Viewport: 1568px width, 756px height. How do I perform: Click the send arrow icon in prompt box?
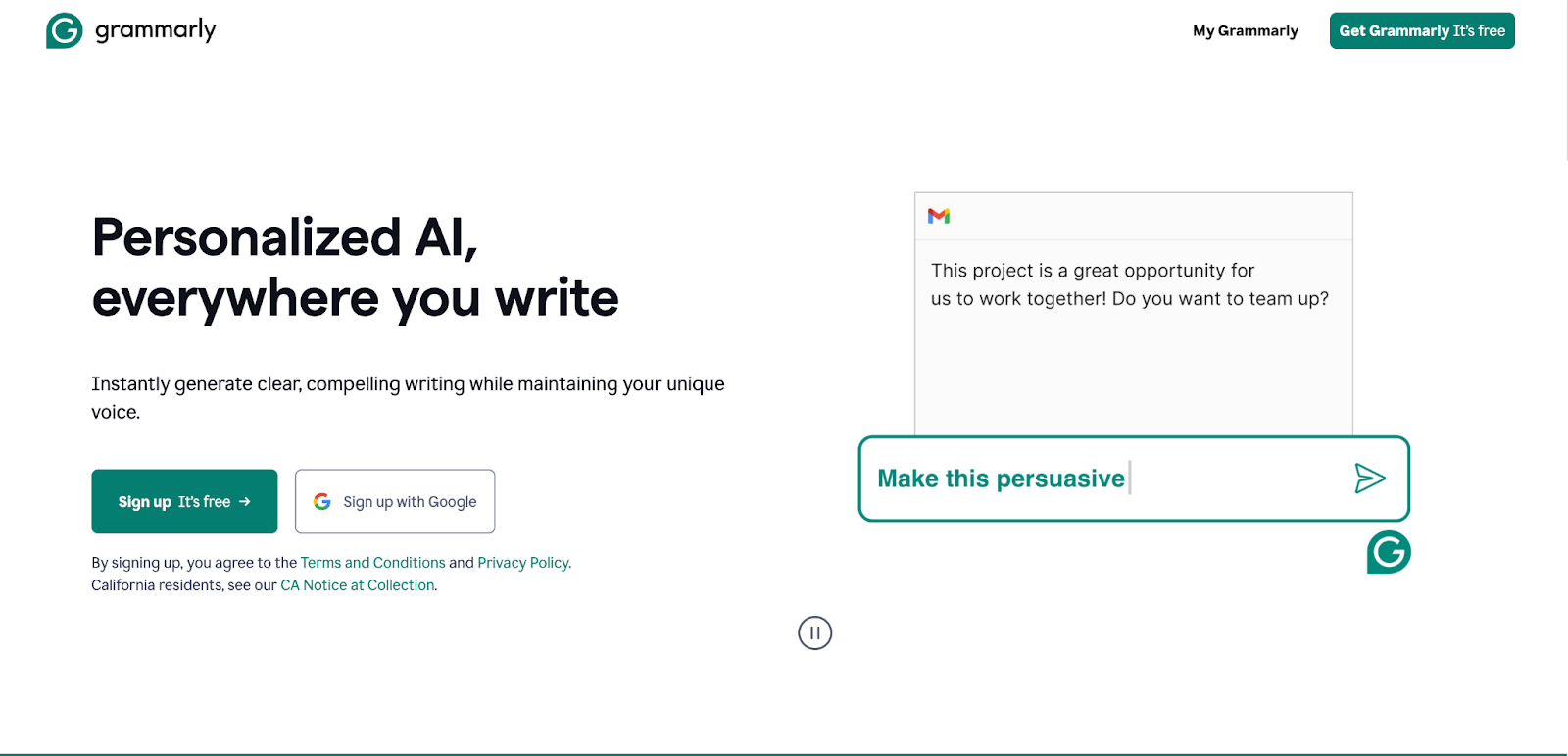[1369, 479]
